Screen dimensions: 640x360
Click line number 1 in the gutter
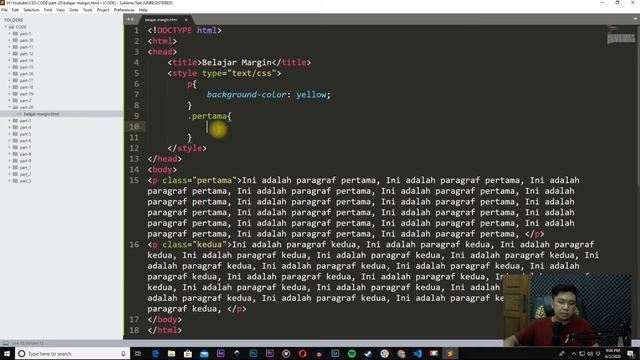point(136,31)
